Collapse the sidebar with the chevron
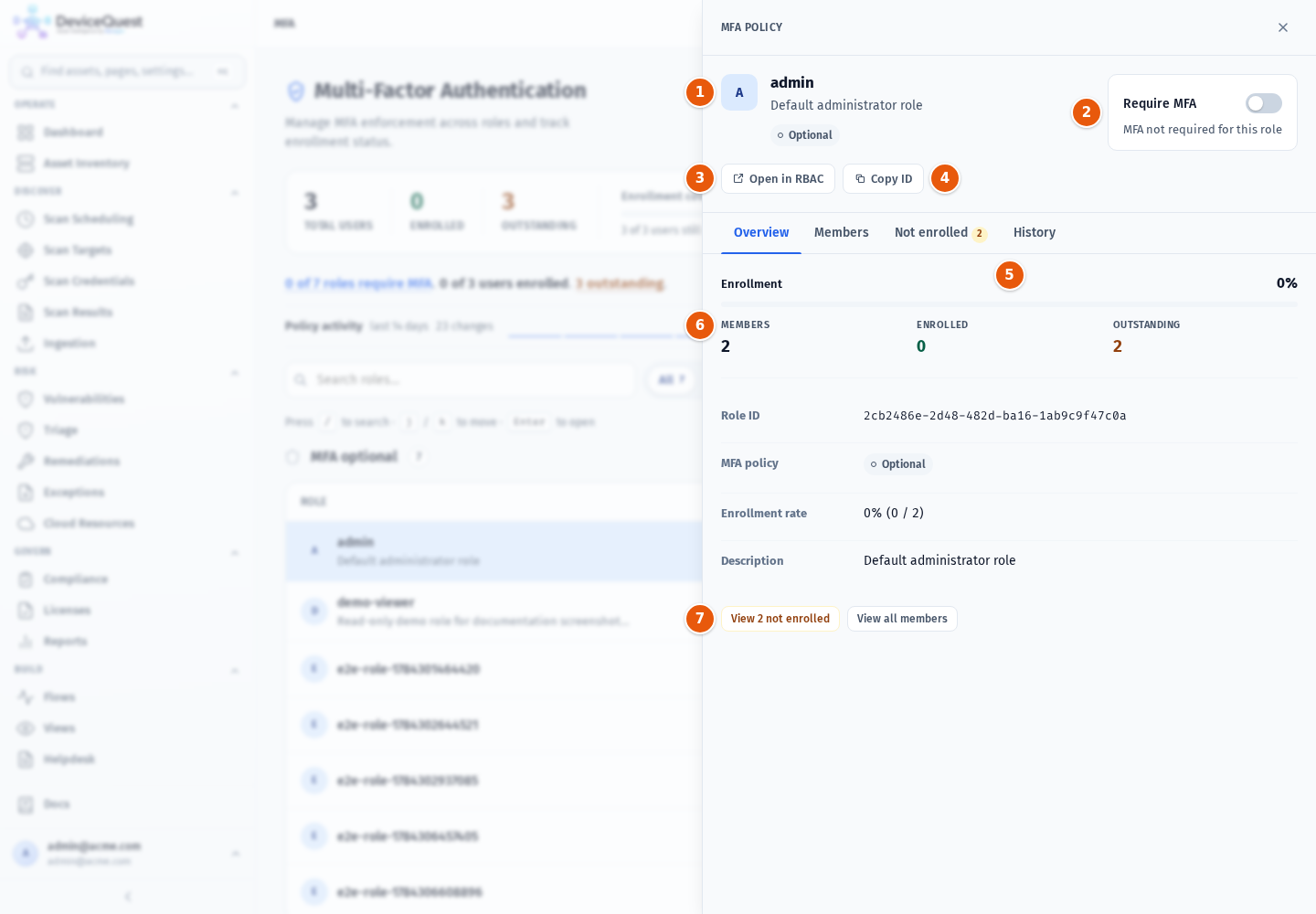This screenshot has height=914, width=1316. tap(128, 897)
